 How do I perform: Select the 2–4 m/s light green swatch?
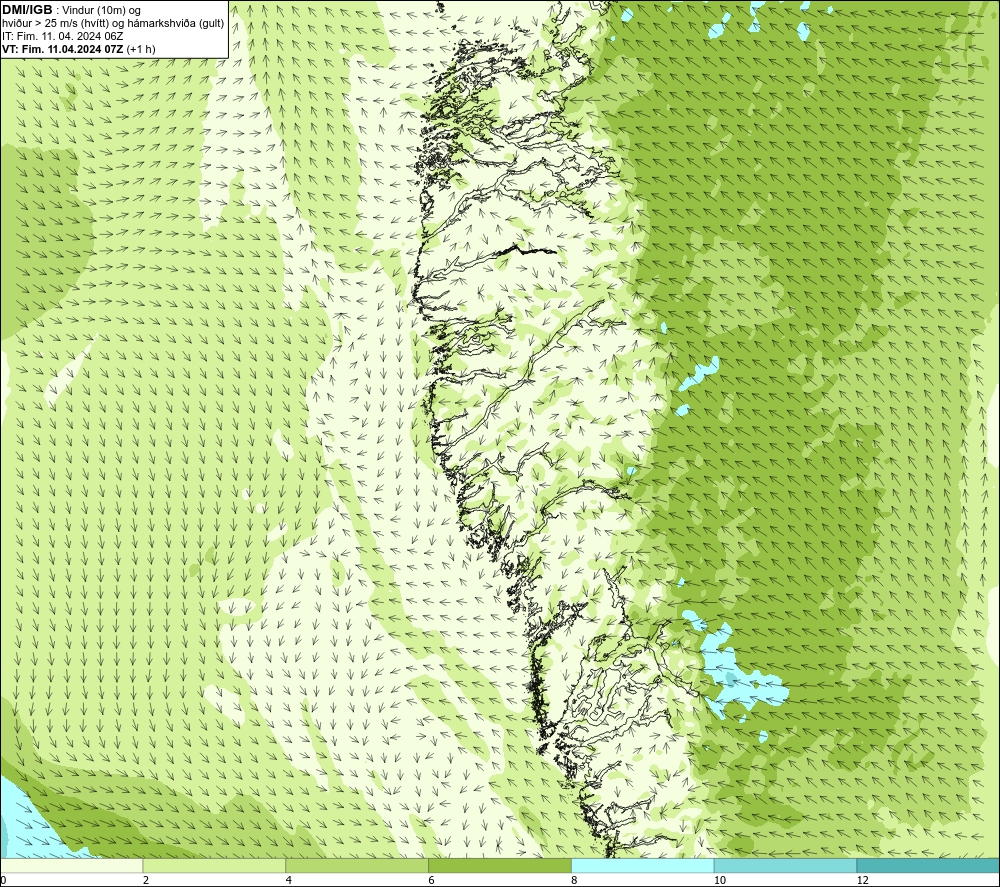point(214,865)
